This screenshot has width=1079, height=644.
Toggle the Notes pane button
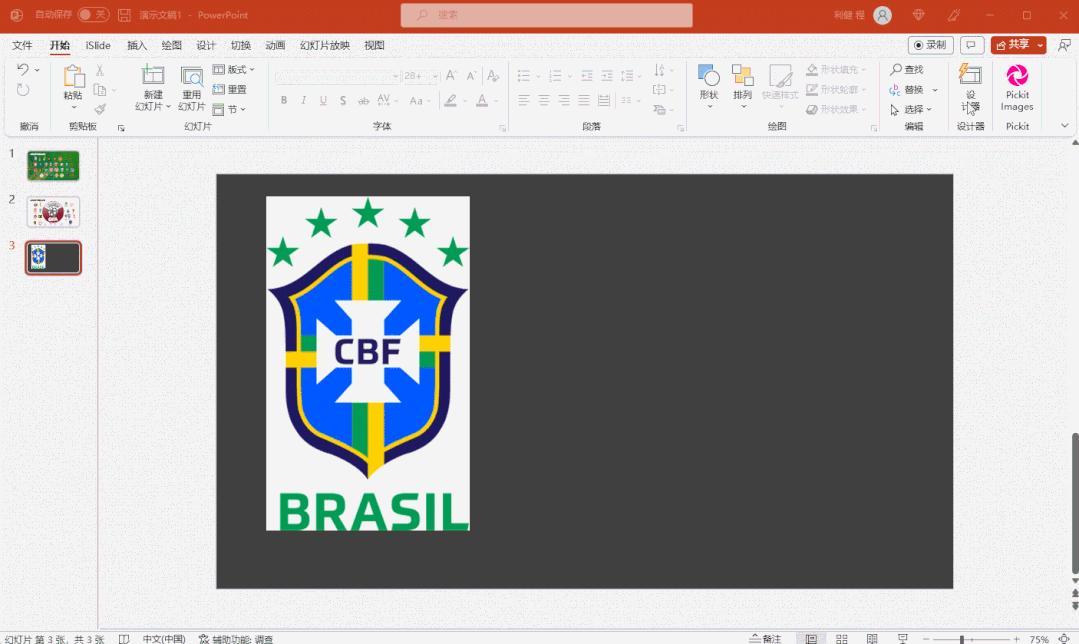click(765, 638)
